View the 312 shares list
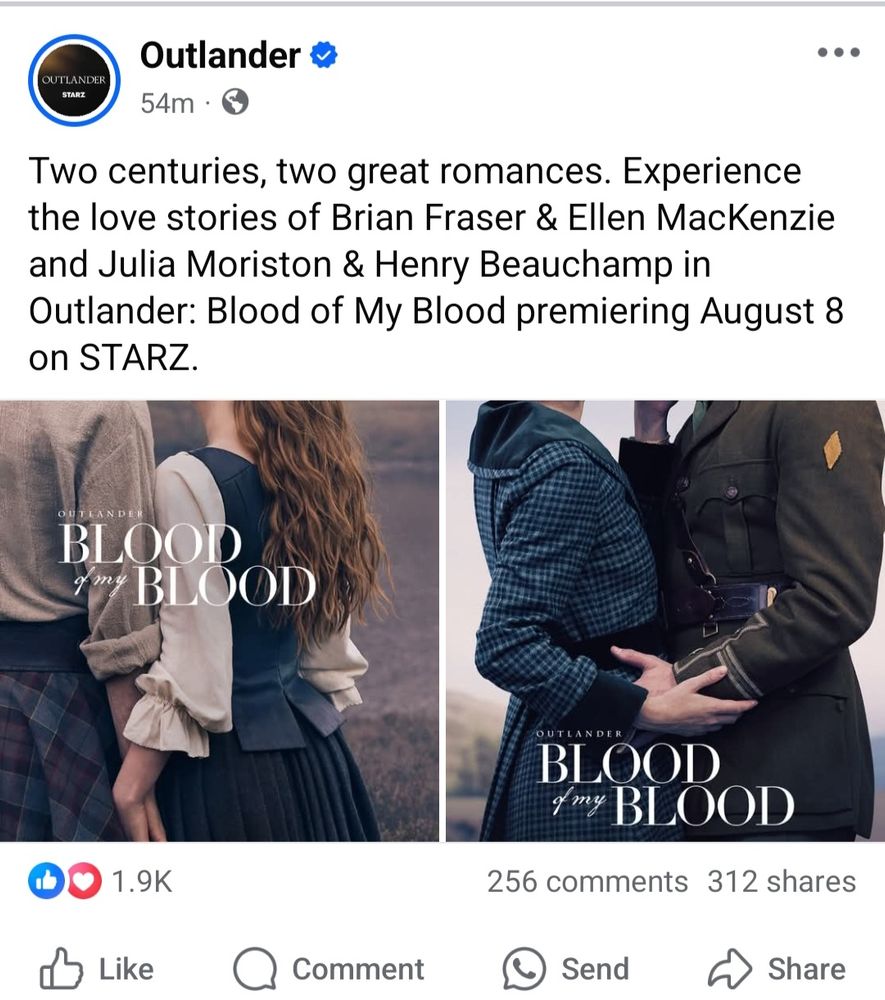Screen dimensions: 885x1000 pos(782,882)
